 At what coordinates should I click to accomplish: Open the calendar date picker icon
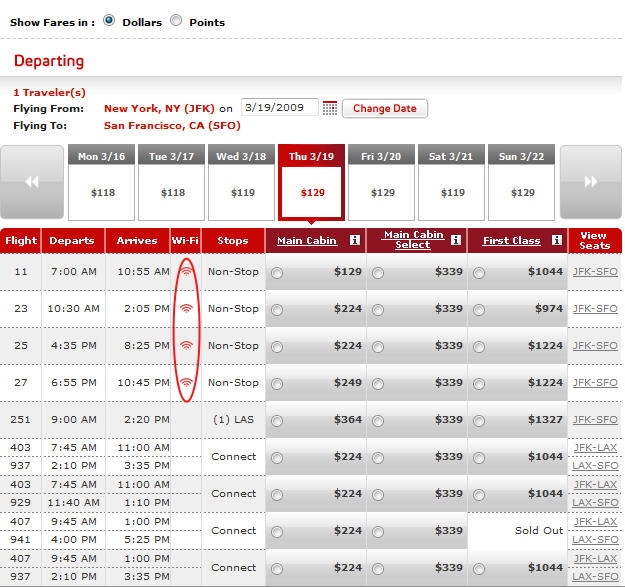tap(330, 108)
